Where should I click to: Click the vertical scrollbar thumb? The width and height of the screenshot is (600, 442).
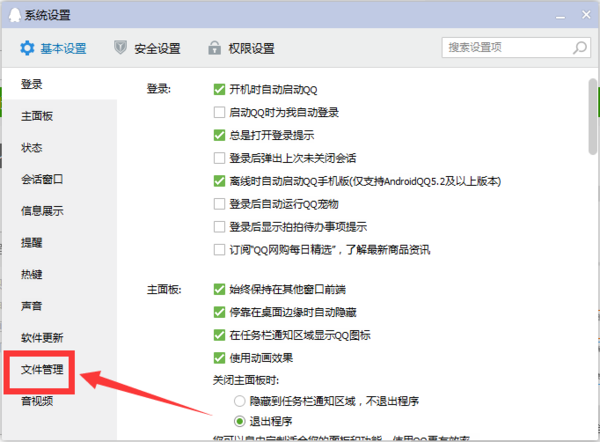click(593, 116)
